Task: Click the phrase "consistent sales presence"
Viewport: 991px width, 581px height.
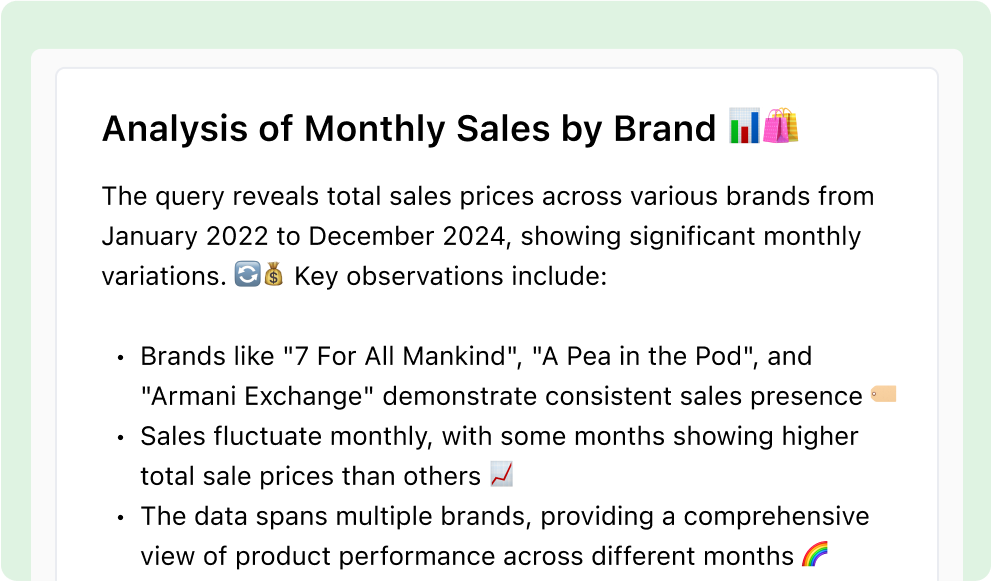Action: [x=703, y=396]
